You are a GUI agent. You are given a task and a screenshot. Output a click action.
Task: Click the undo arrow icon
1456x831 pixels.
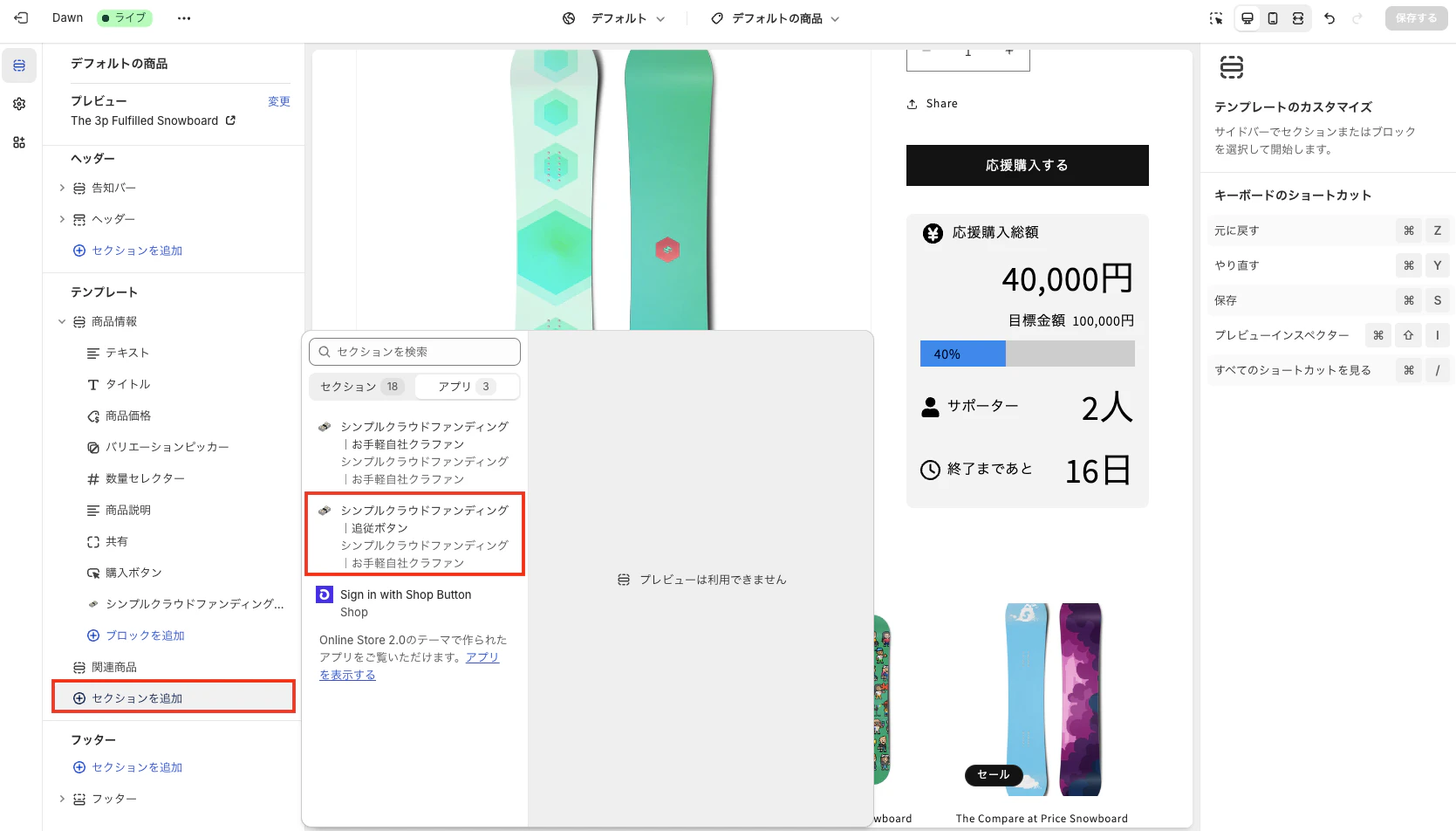pyautogui.click(x=1330, y=17)
